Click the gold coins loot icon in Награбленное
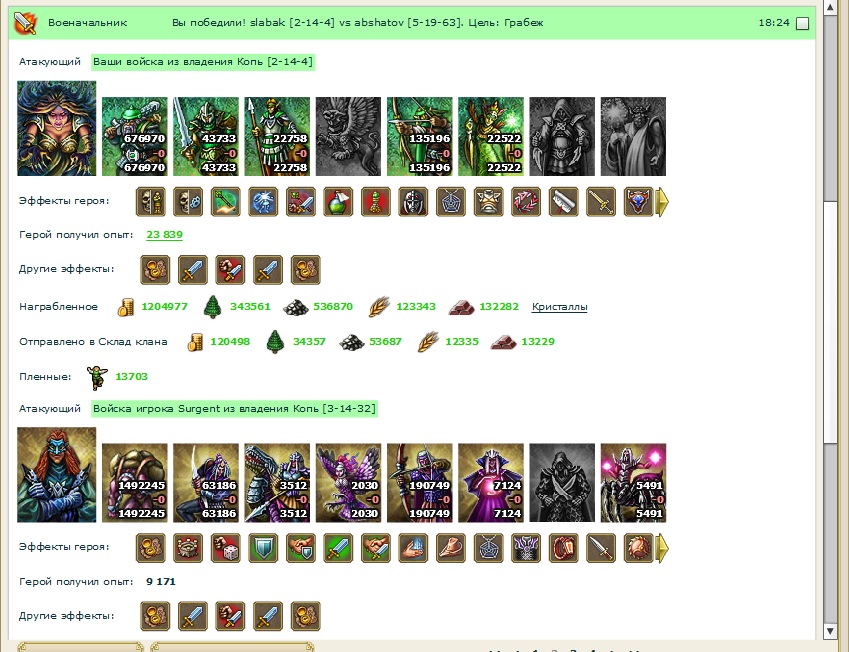849x652 pixels. click(x=126, y=307)
